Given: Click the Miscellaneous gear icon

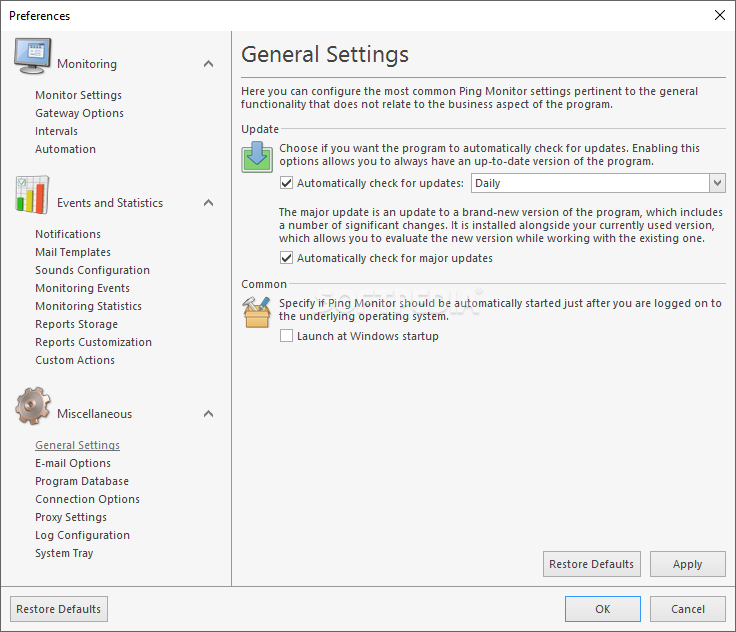Looking at the screenshot, I should (x=32, y=406).
